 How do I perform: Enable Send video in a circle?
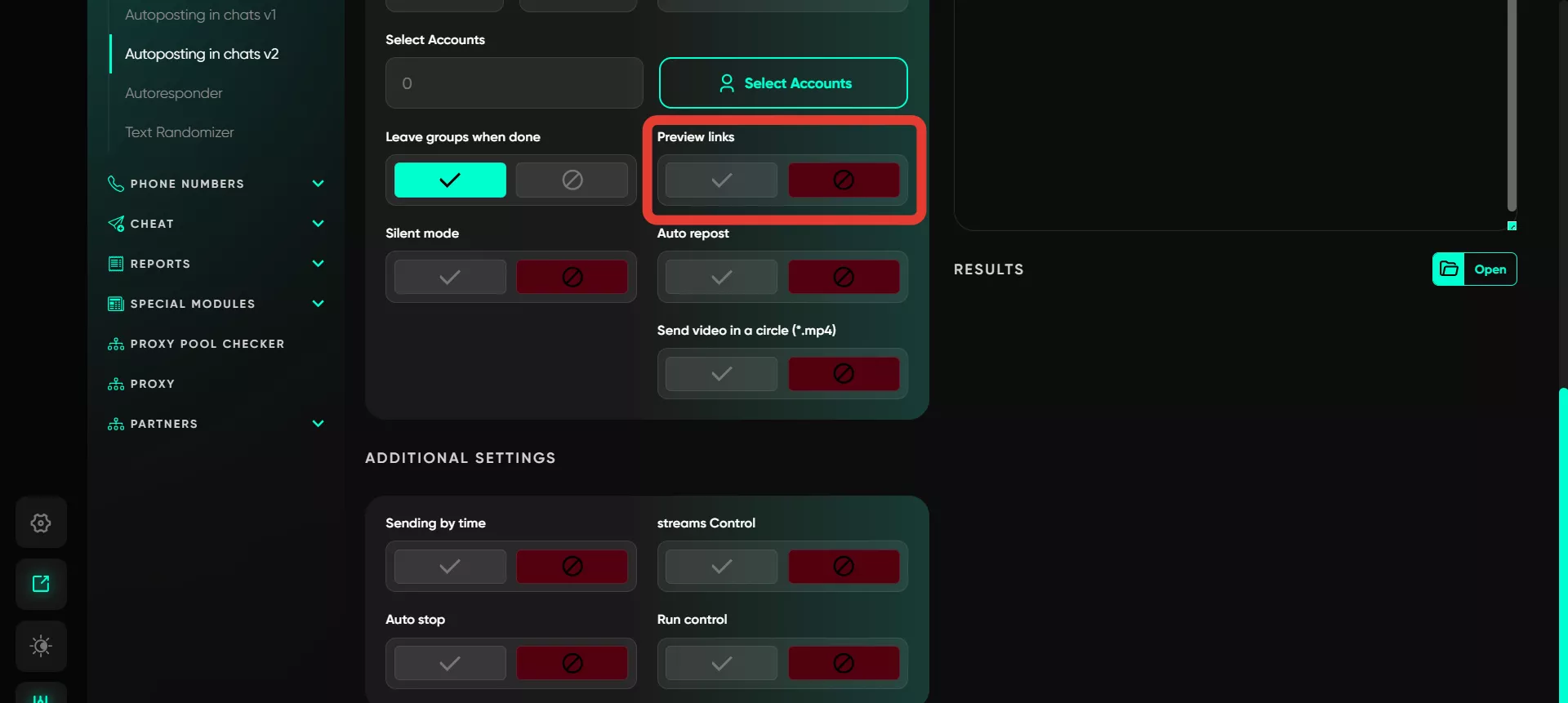point(721,374)
